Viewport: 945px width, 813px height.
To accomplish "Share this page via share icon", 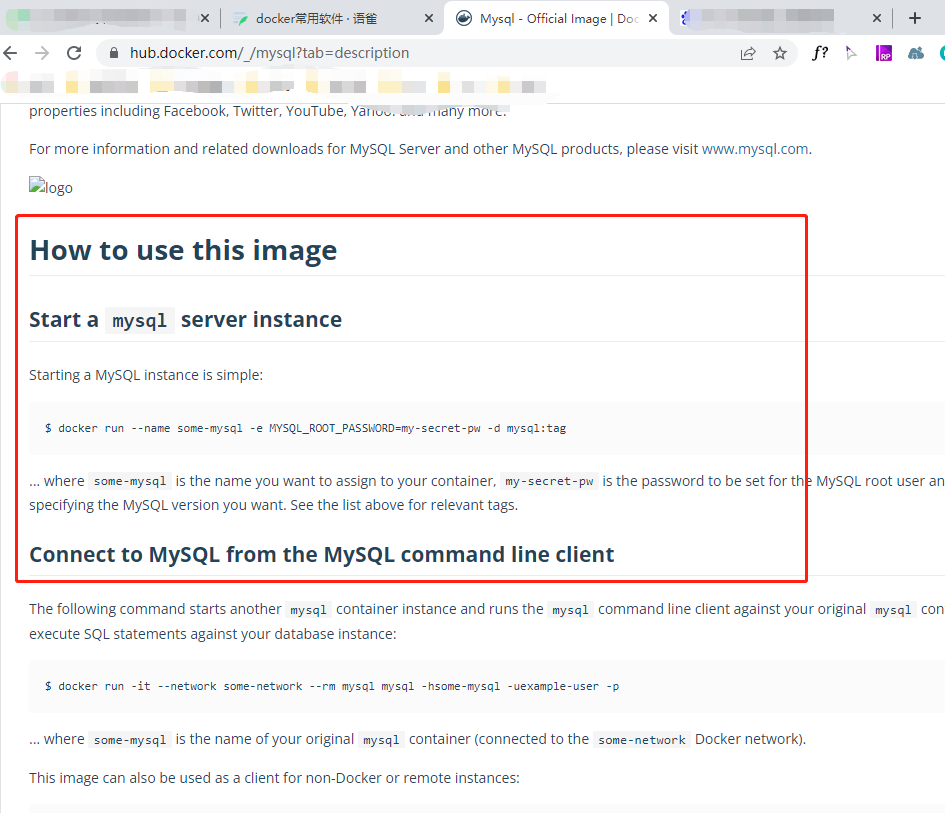I will pyautogui.click(x=748, y=54).
